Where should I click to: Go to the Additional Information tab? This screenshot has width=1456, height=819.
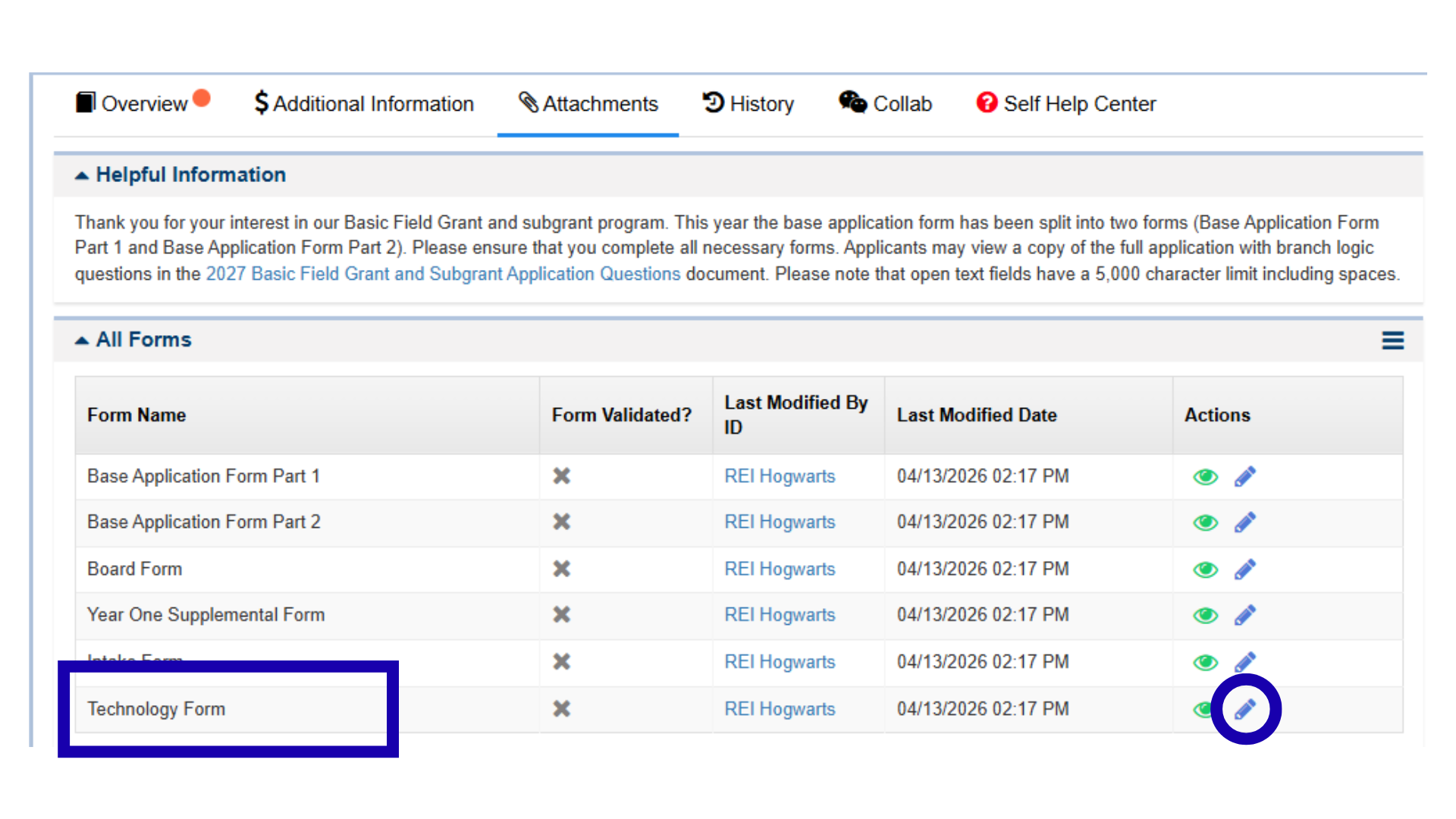(364, 104)
